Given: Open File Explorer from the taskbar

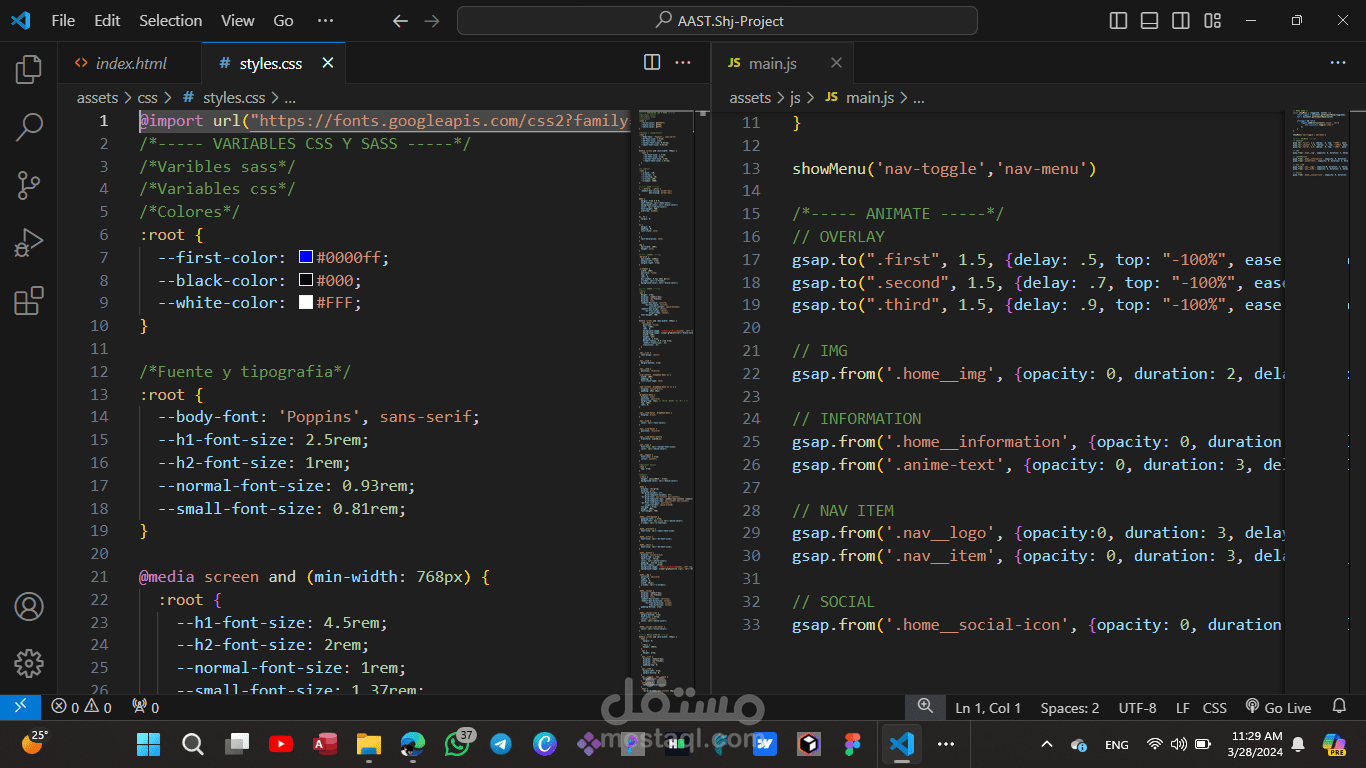Looking at the screenshot, I should pyautogui.click(x=369, y=744).
